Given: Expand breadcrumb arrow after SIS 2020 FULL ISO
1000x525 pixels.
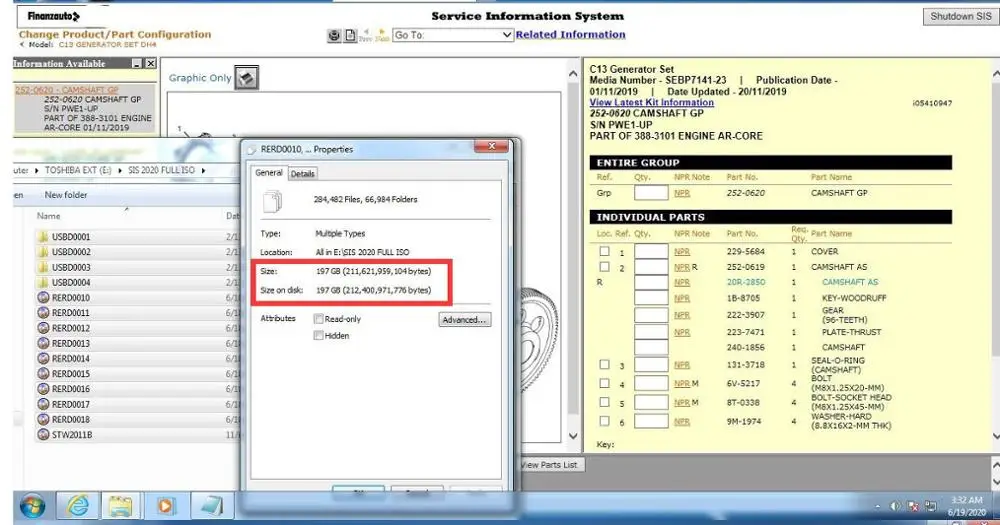Looking at the screenshot, I should 203,170.
